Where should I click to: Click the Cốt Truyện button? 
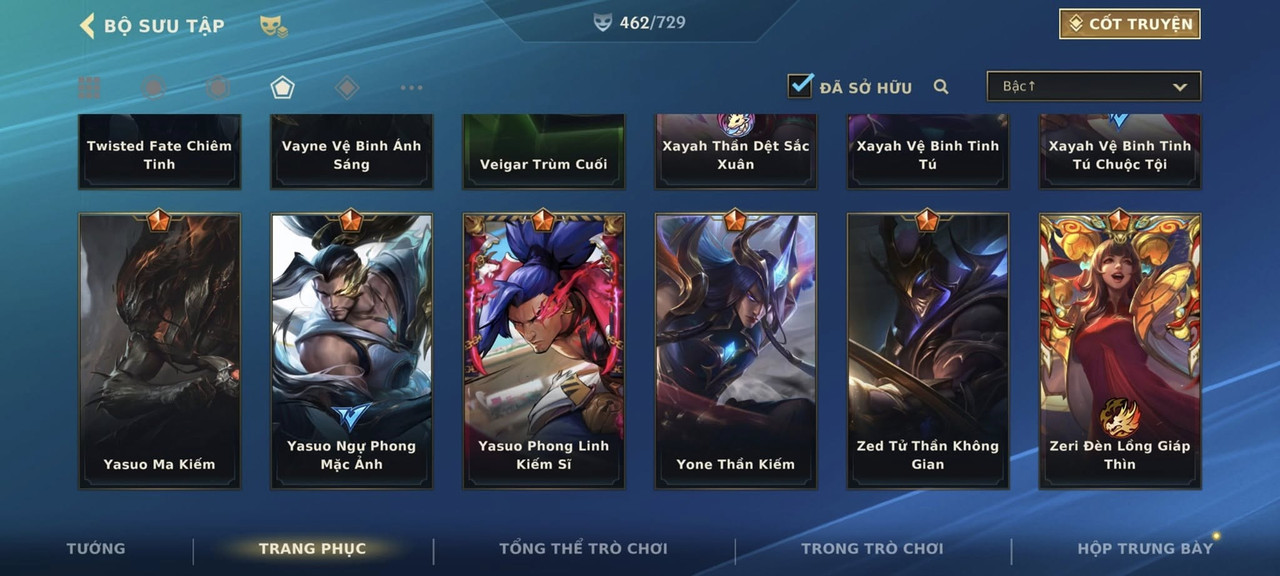click(1130, 24)
